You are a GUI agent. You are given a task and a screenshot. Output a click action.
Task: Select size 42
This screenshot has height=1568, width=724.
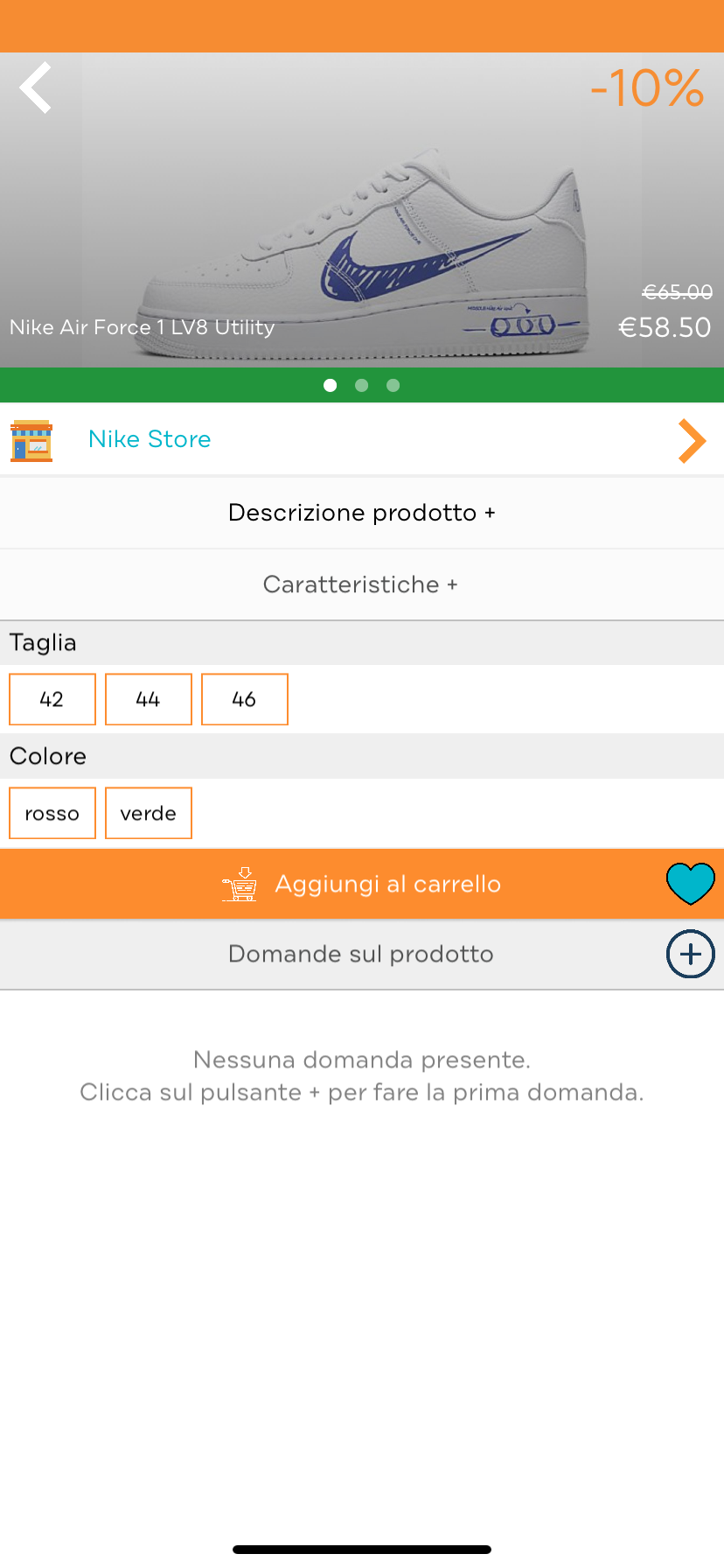(x=52, y=699)
